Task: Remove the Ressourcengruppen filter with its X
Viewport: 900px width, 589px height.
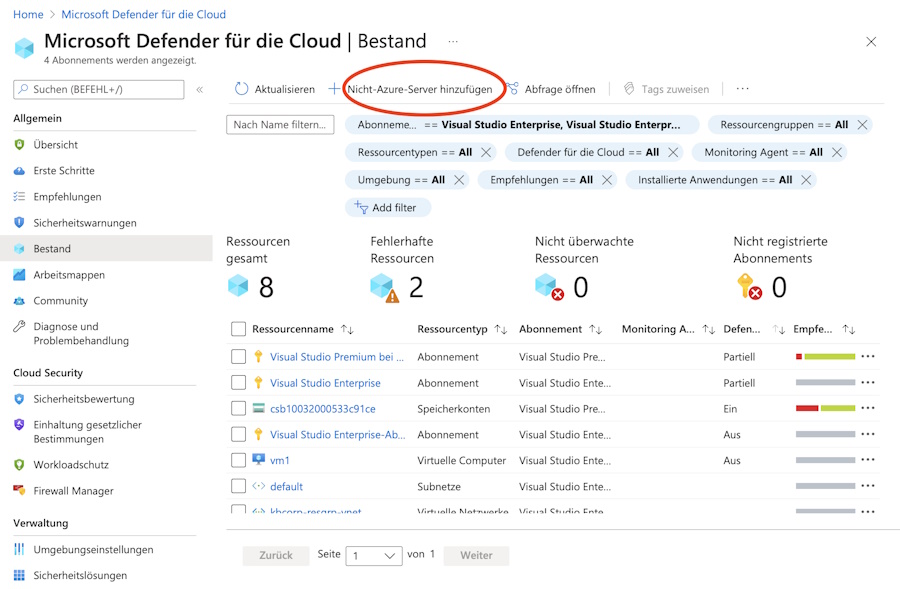Action: [862, 125]
